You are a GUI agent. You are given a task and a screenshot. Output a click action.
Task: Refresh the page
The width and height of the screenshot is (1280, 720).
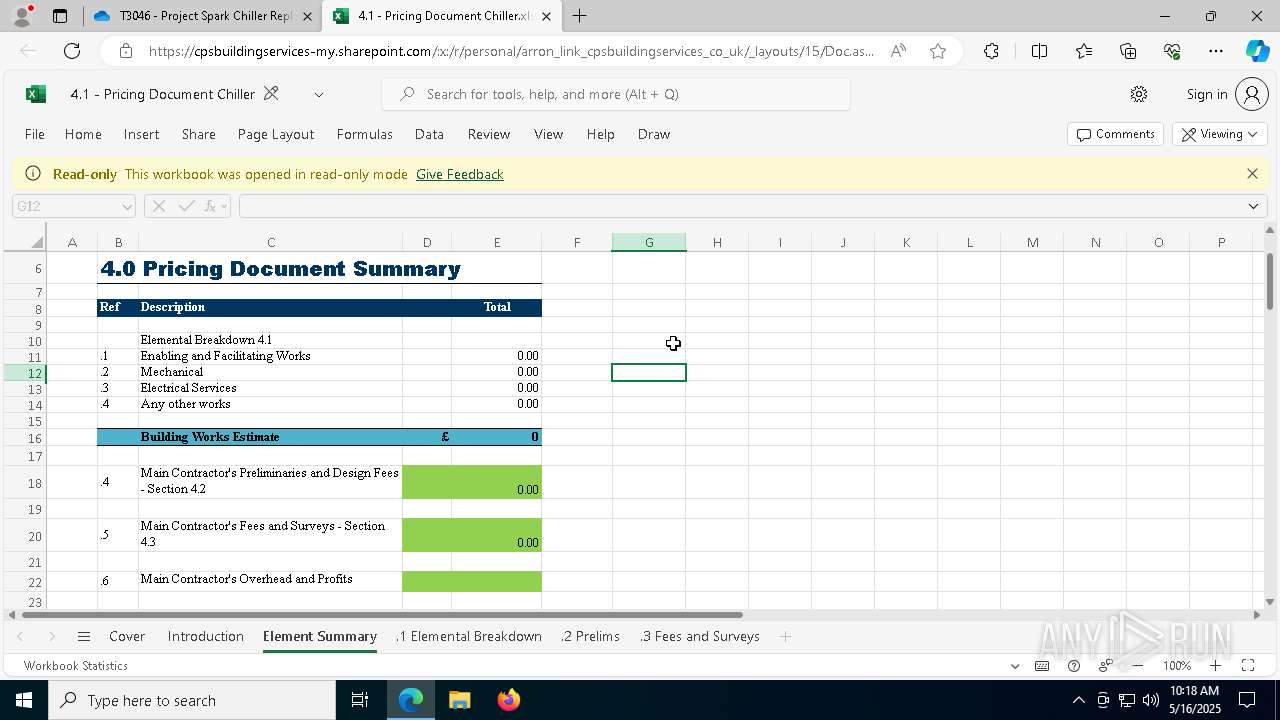click(x=72, y=51)
